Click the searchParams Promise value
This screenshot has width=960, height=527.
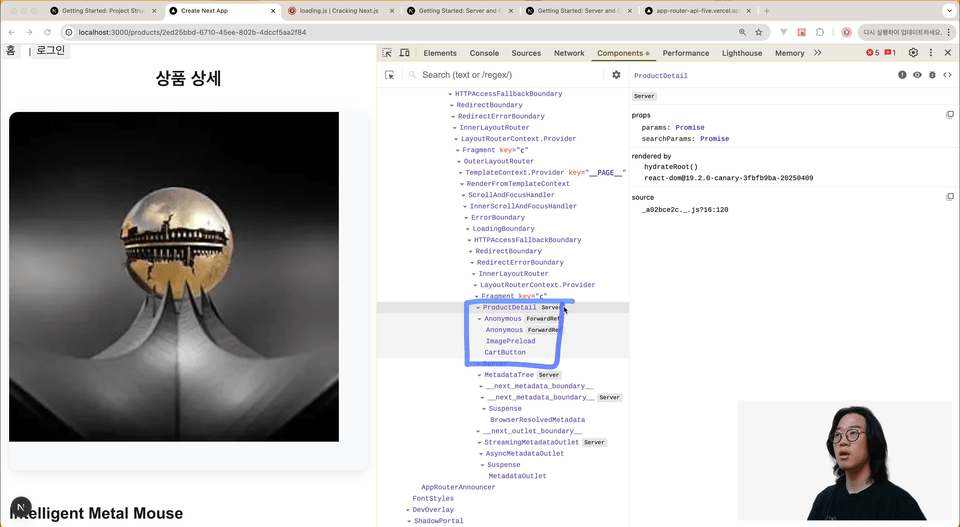(714, 139)
